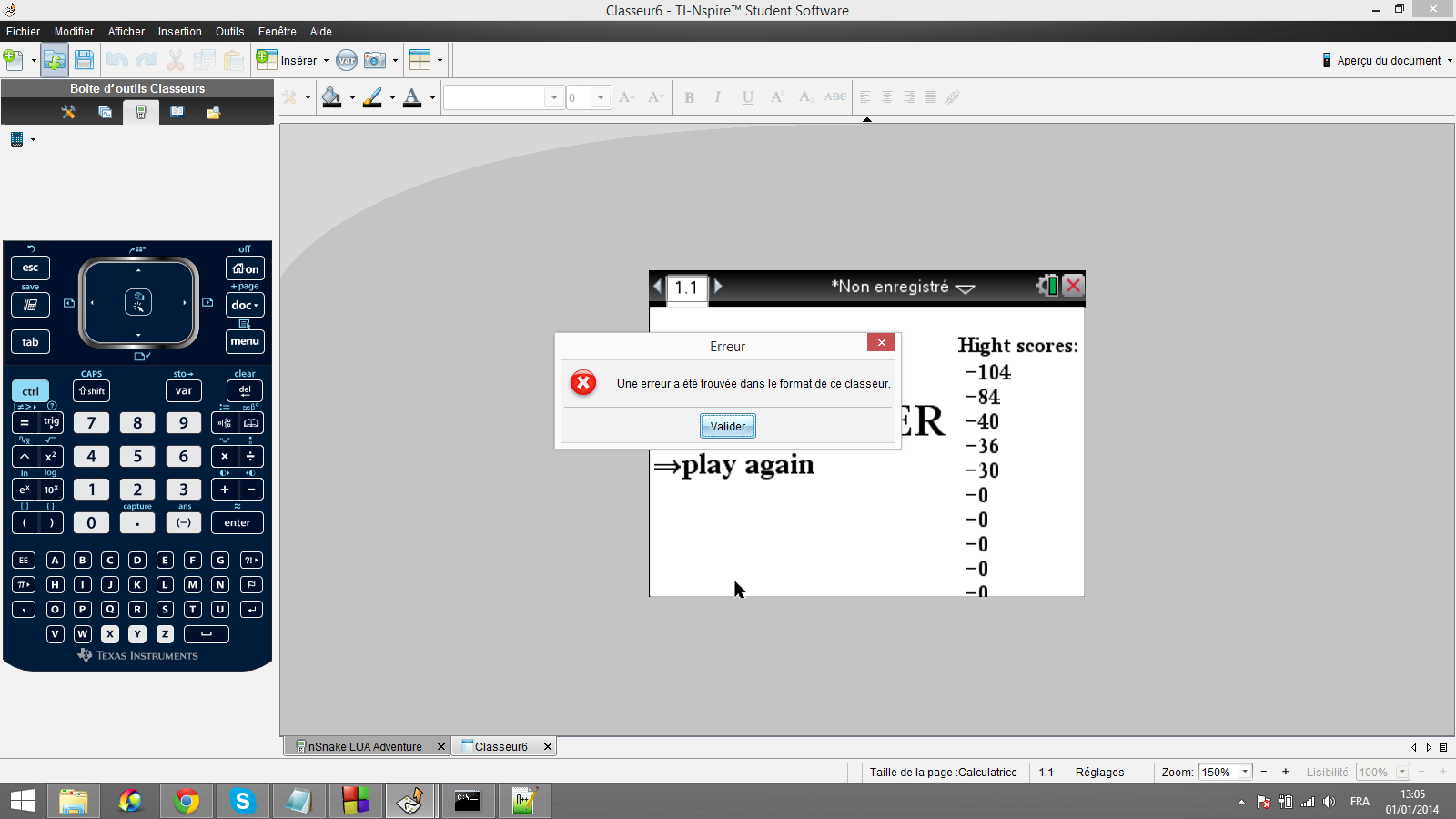Open dropdown arrow next to new document

coord(34,61)
